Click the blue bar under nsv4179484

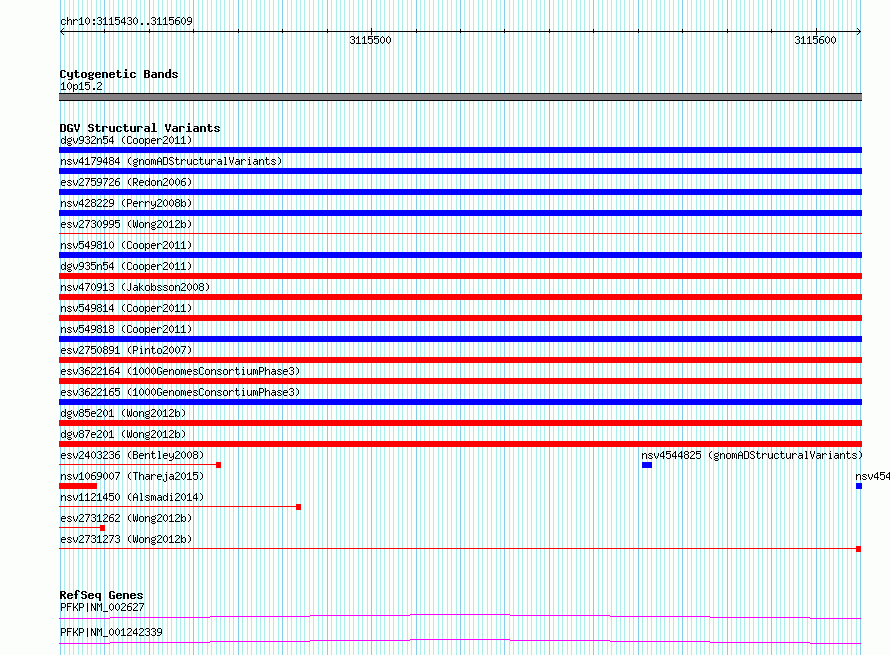(x=460, y=171)
